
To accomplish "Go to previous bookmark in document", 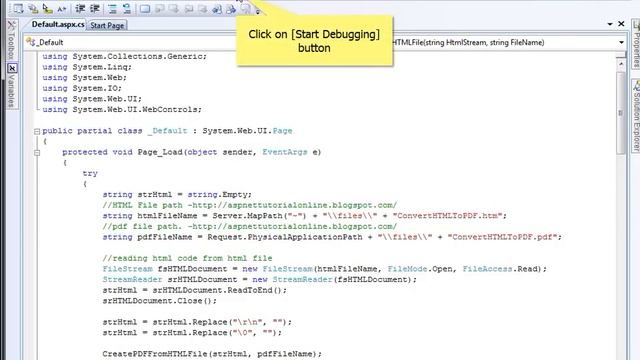I will click(x=217, y=8).
